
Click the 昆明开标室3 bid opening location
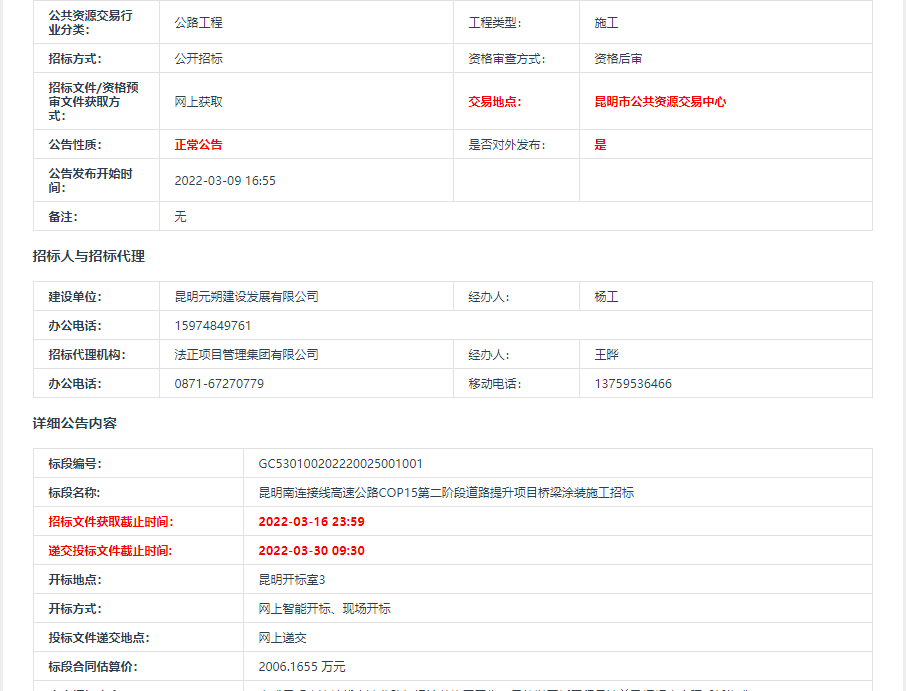coord(292,580)
